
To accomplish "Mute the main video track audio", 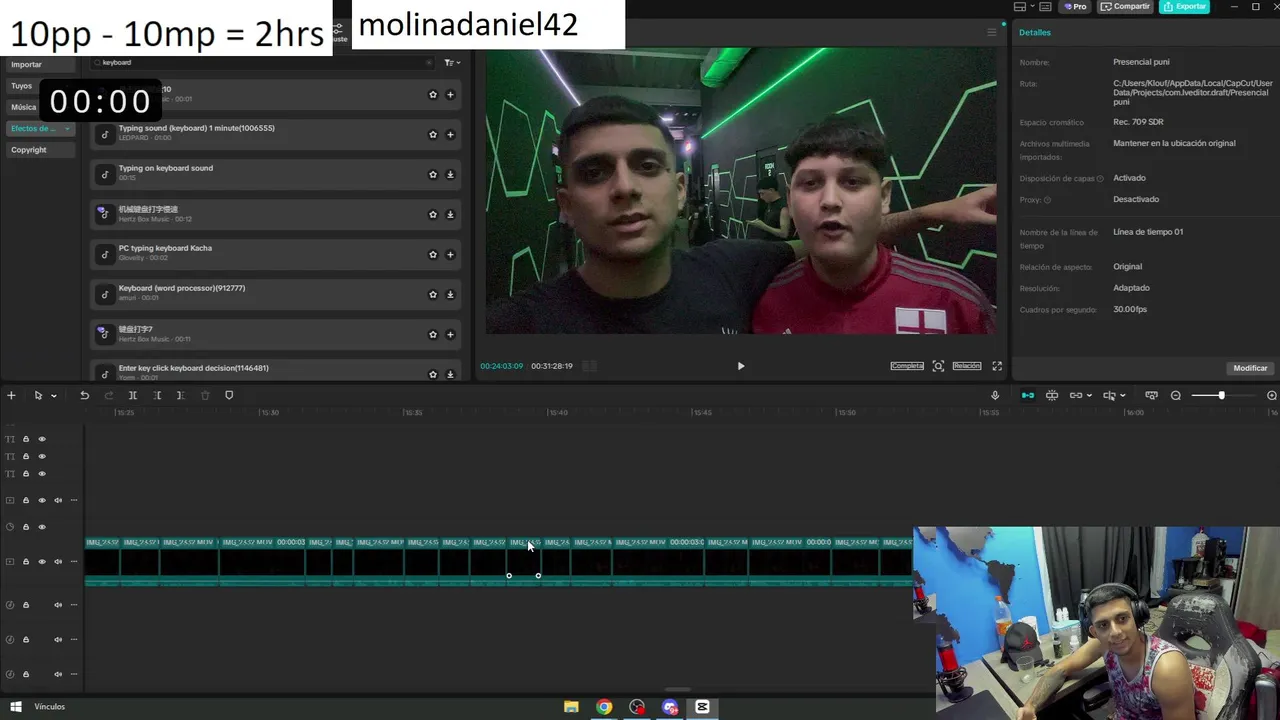I will [x=58, y=561].
